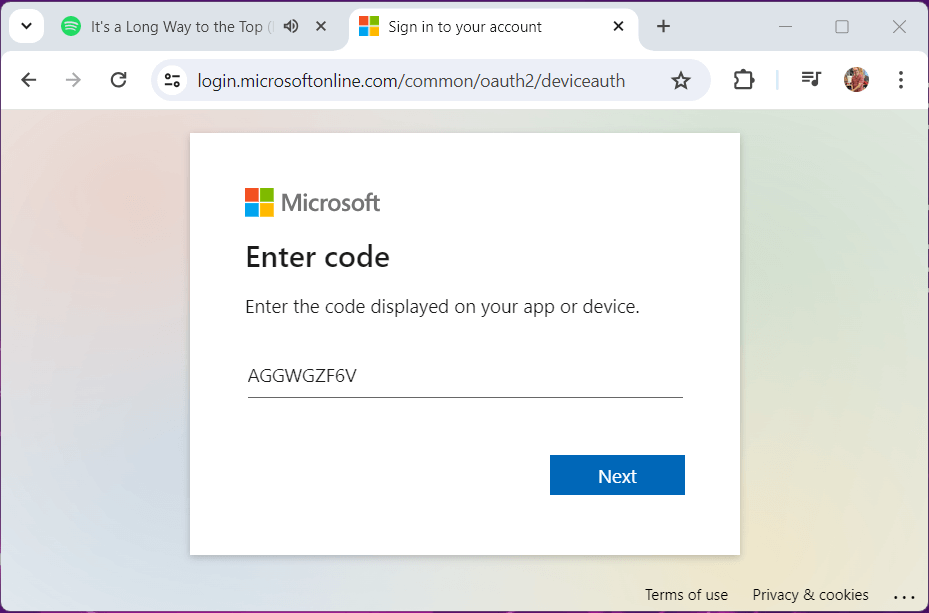The height and width of the screenshot is (613, 929).
Task: Reload the current page
Action: tap(118, 80)
